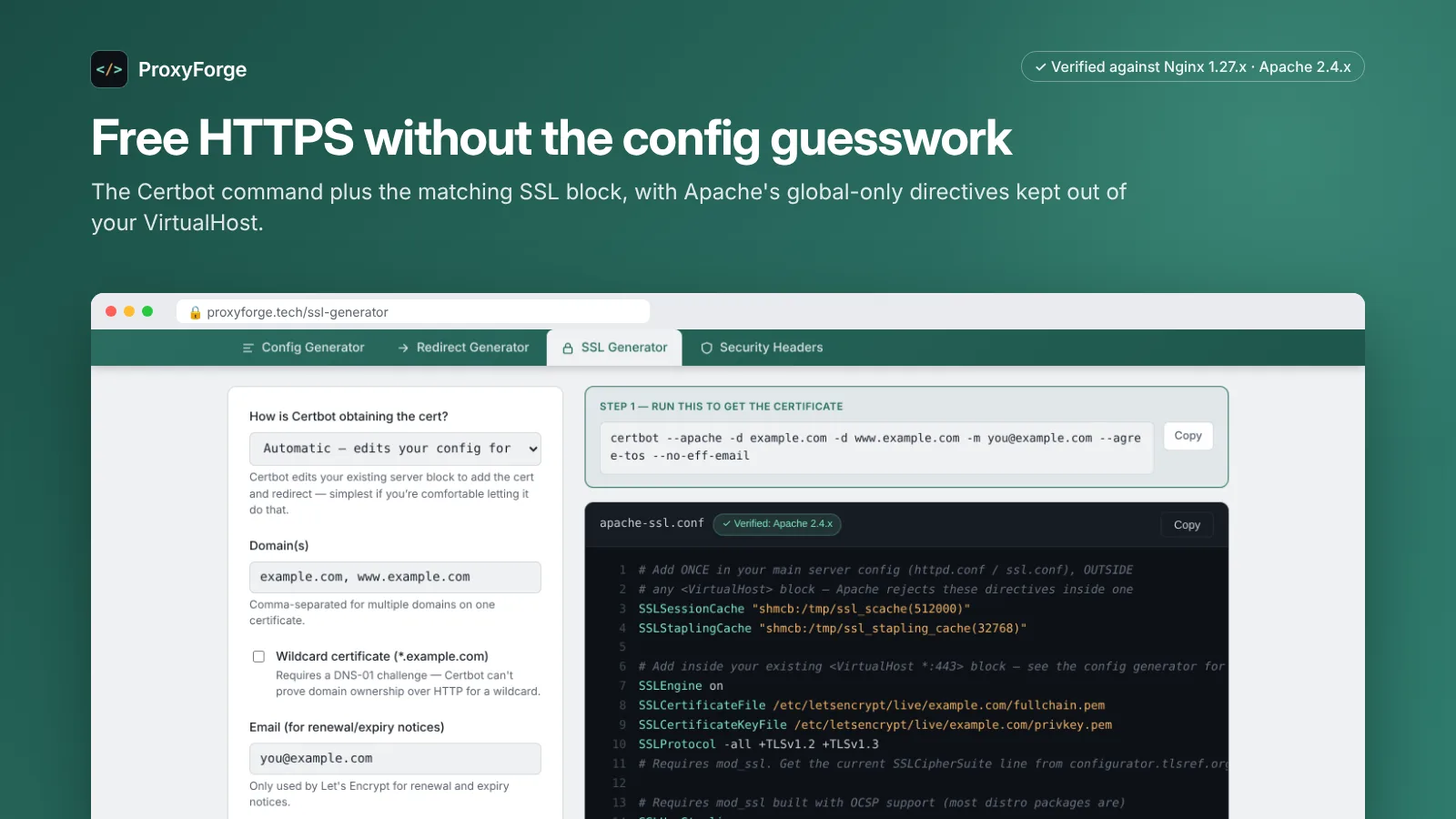The height and width of the screenshot is (819, 1456).
Task: Click the Redirect Generator tab's arrow icon
Action: click(x=403, y=348)
